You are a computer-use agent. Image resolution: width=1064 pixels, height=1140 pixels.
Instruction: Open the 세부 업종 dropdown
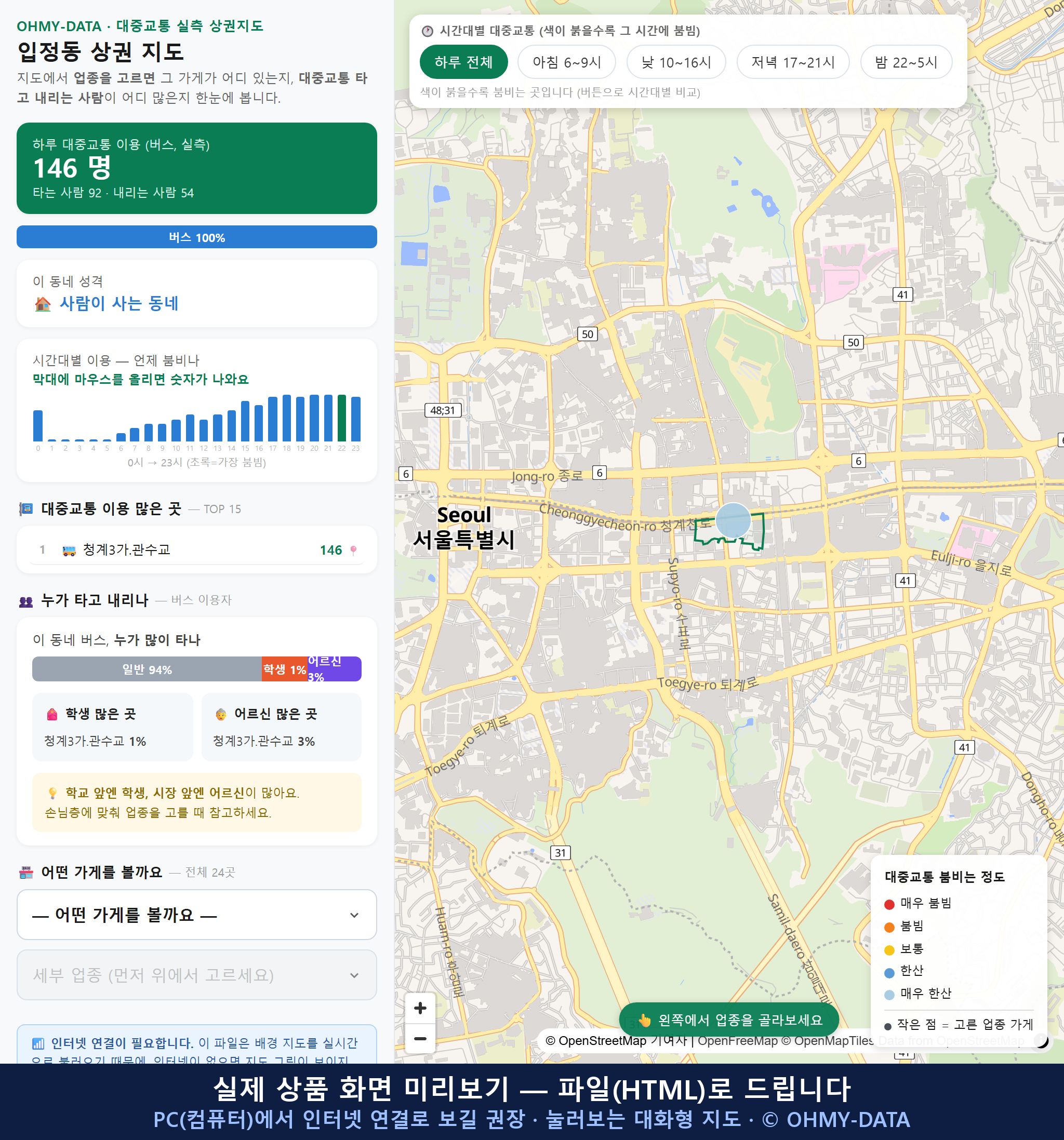197,975
